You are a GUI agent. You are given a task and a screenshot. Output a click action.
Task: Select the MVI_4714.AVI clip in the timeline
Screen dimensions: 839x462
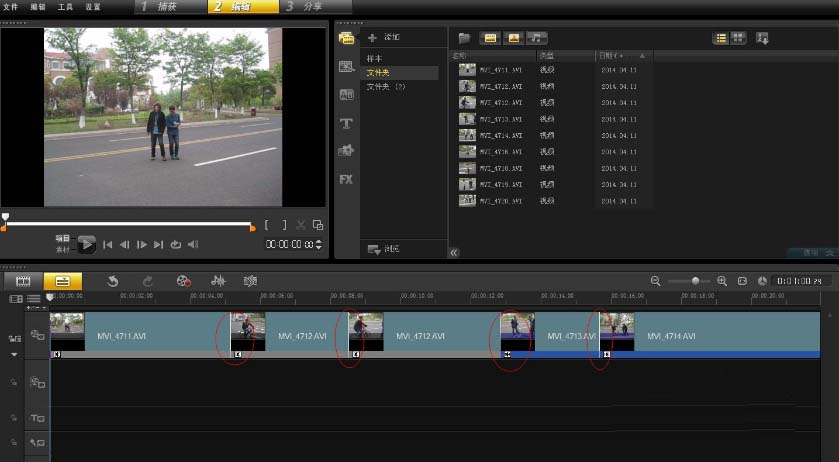click(710, 336)
